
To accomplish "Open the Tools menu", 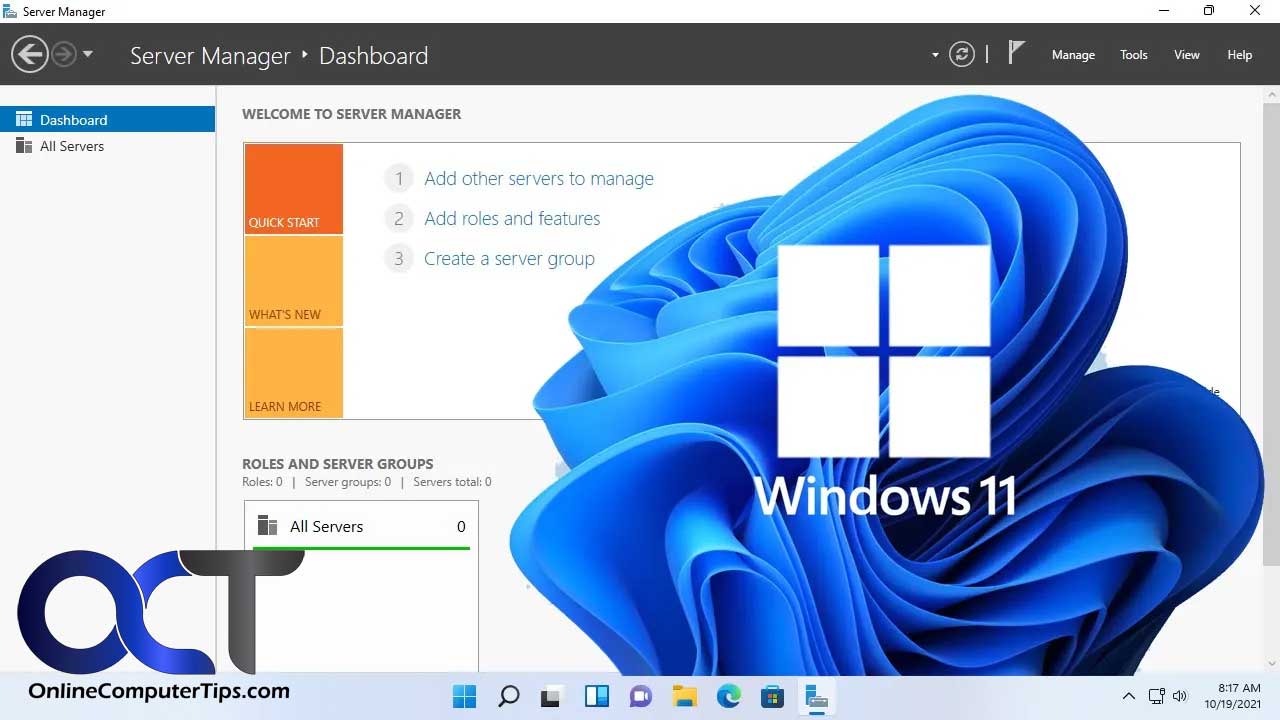I will 1133,55.
